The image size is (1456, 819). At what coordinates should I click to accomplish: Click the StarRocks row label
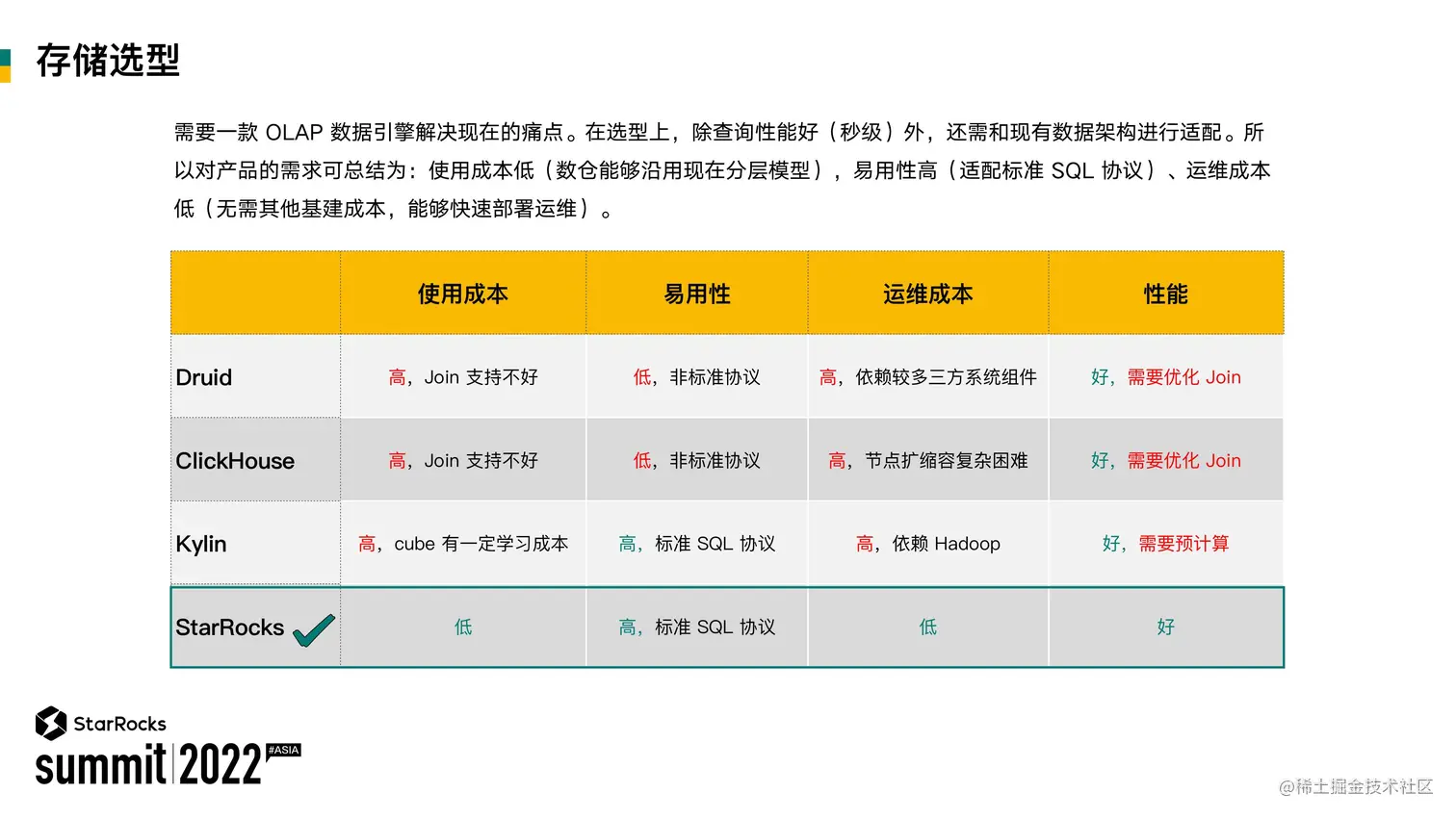[x=230, y=627]
